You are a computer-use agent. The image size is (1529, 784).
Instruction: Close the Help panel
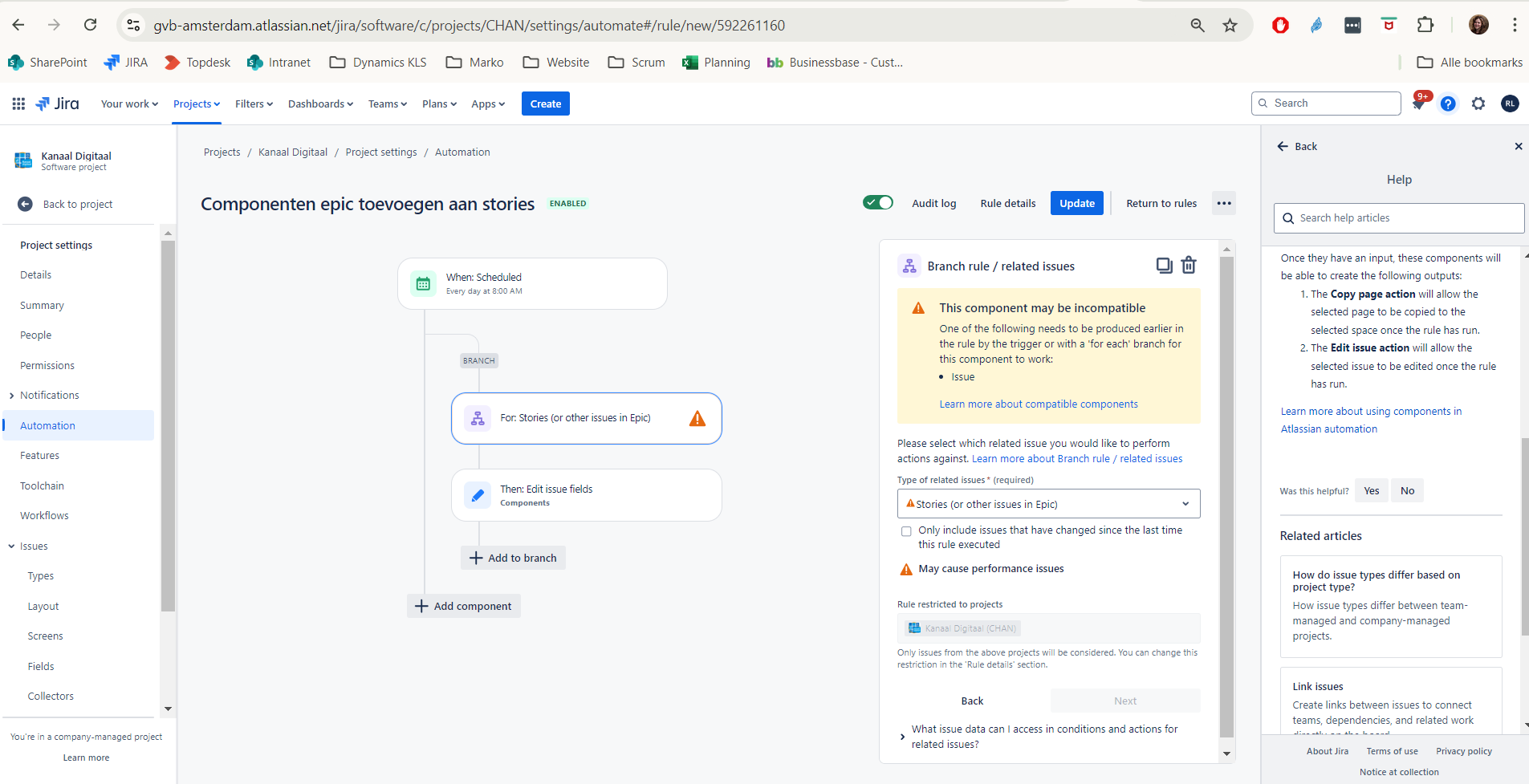click(1519, 146)
